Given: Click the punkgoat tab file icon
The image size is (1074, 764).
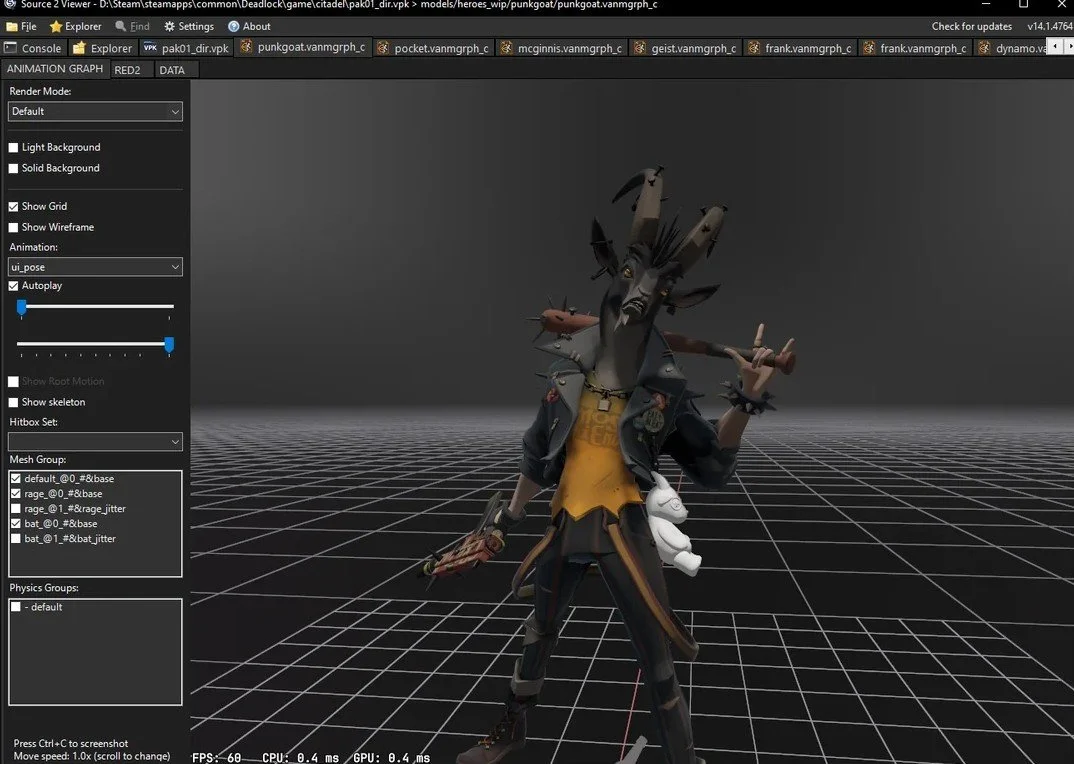Looking at the screenshot, I should [x=246, y=47].
